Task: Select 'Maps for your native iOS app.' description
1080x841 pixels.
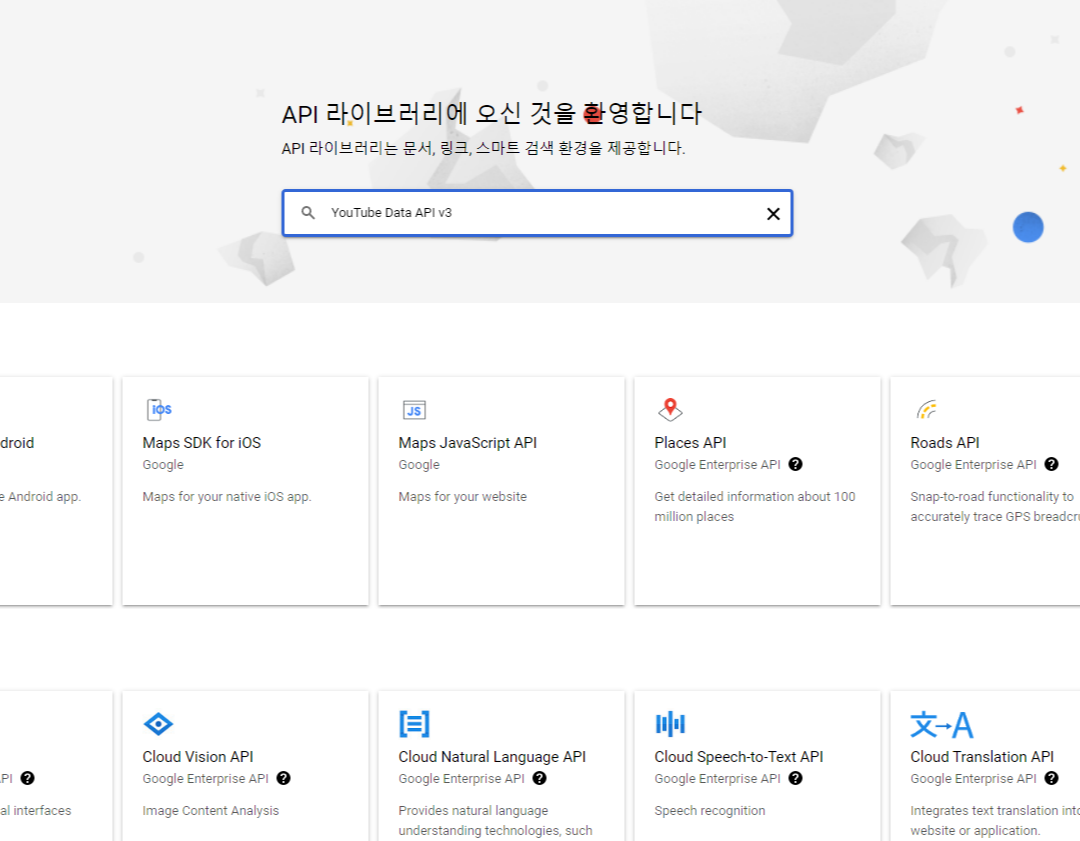Action: tap(227, 497)
